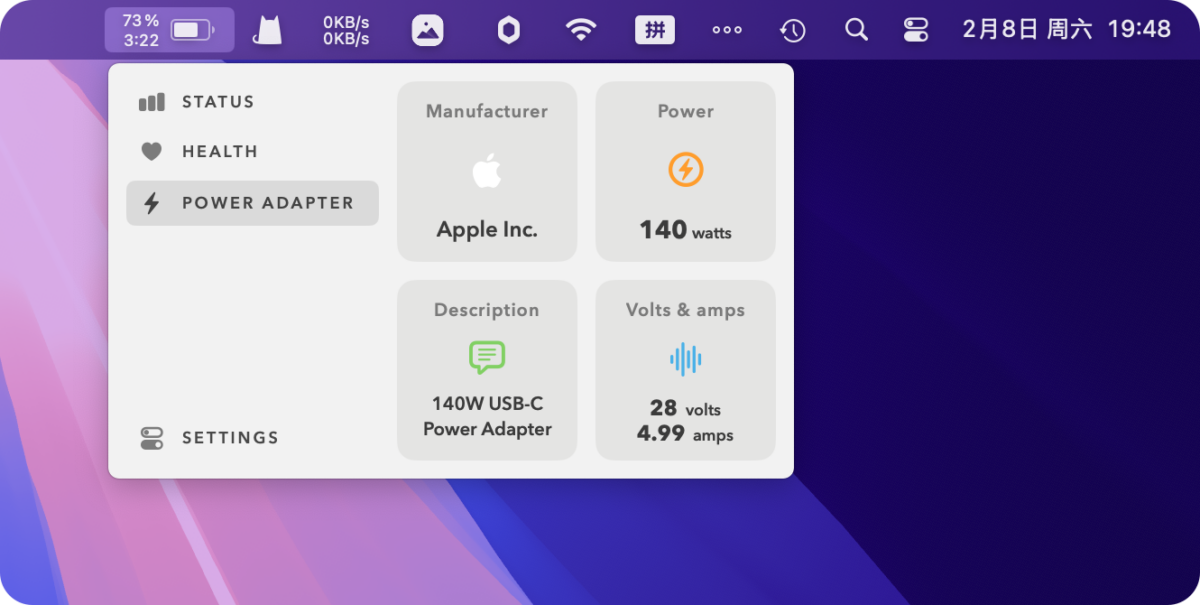Click the "Apple Inc." text

point(487,230)
